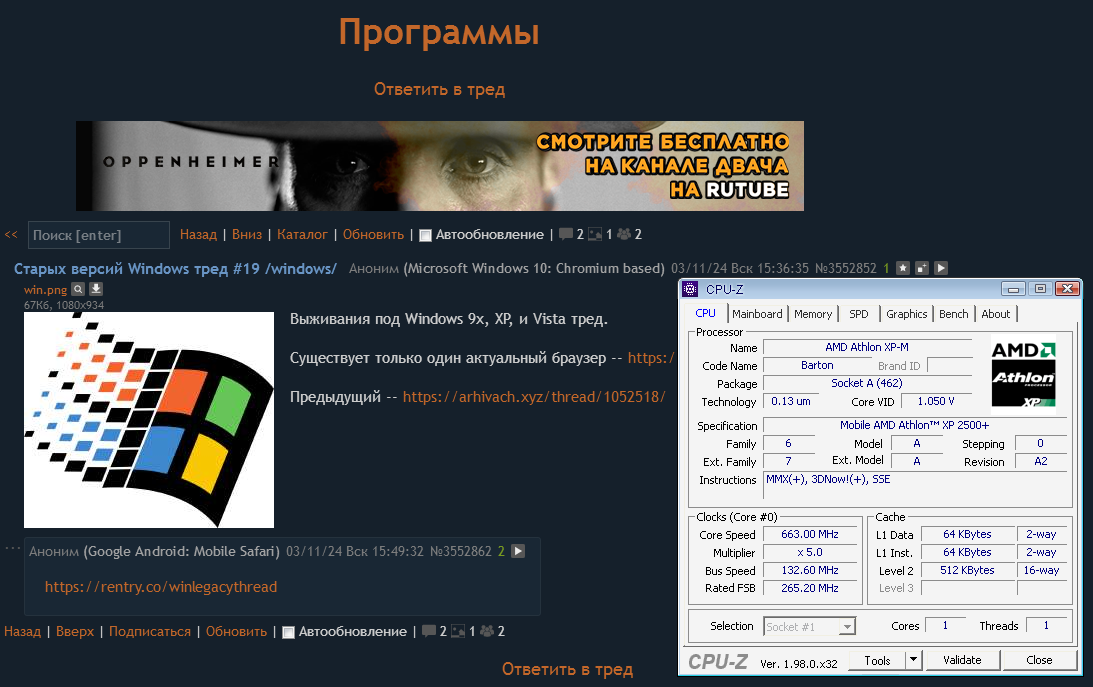Switch to the Bench tab
This screenshot has height=687, width=1093.
pos(954,314)
